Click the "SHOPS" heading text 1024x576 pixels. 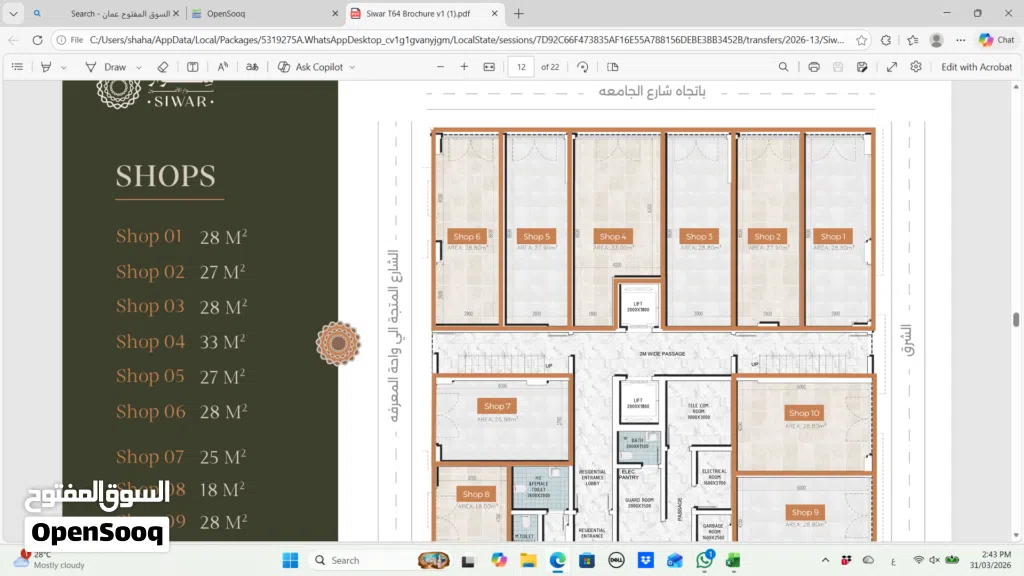click(x=165, y=176)
